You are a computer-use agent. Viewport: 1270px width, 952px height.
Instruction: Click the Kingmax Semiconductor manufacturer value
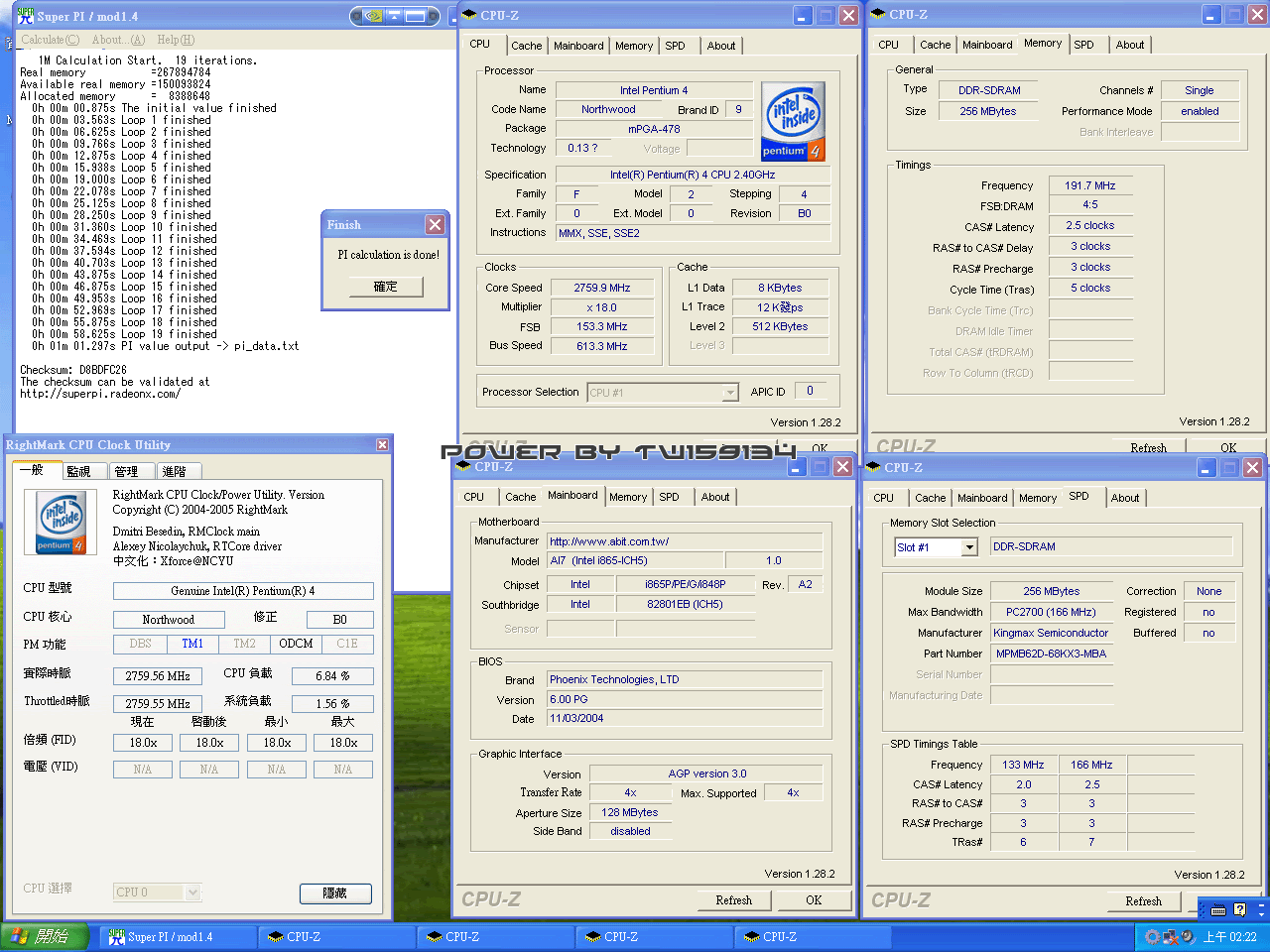[1052, 633]
